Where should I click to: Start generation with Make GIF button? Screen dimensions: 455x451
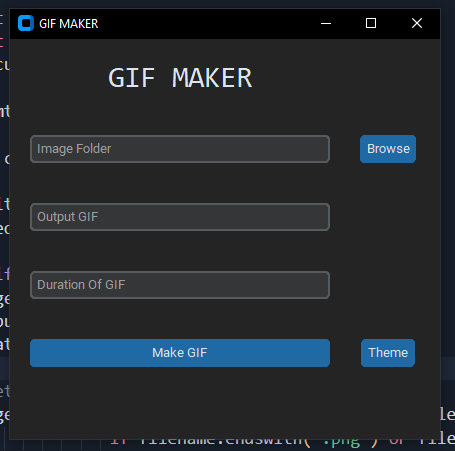(x=180, y=353)
